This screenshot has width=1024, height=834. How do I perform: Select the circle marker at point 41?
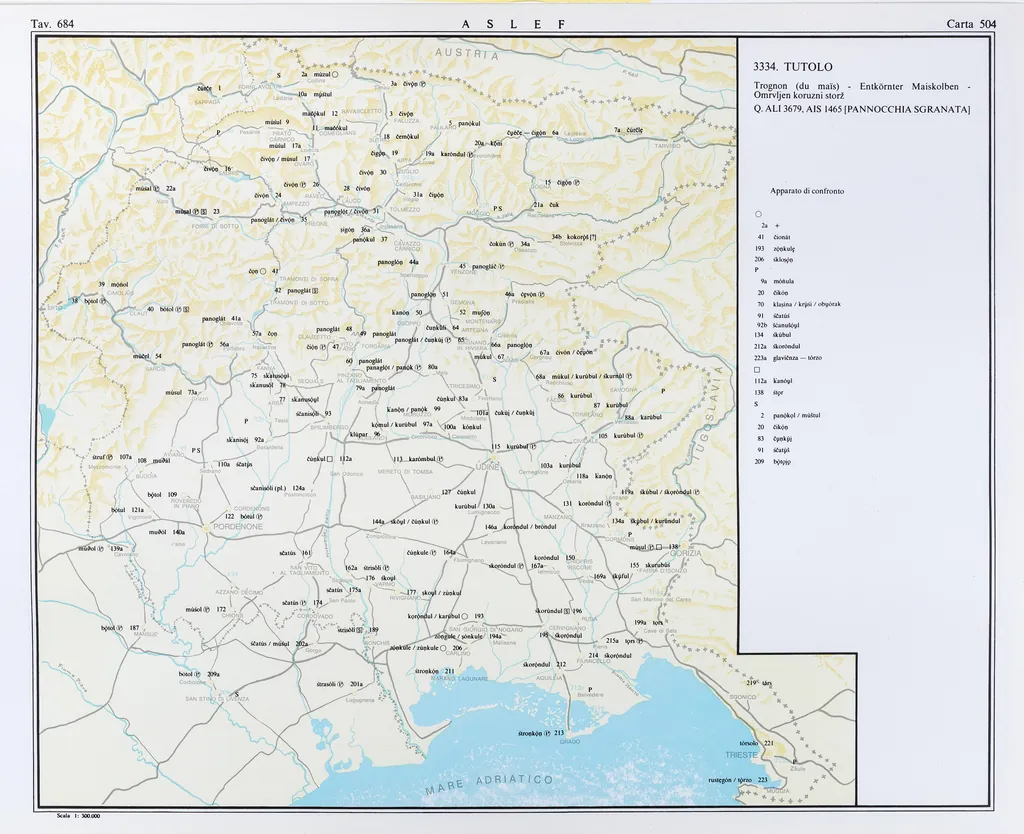(x=263, y=271)
